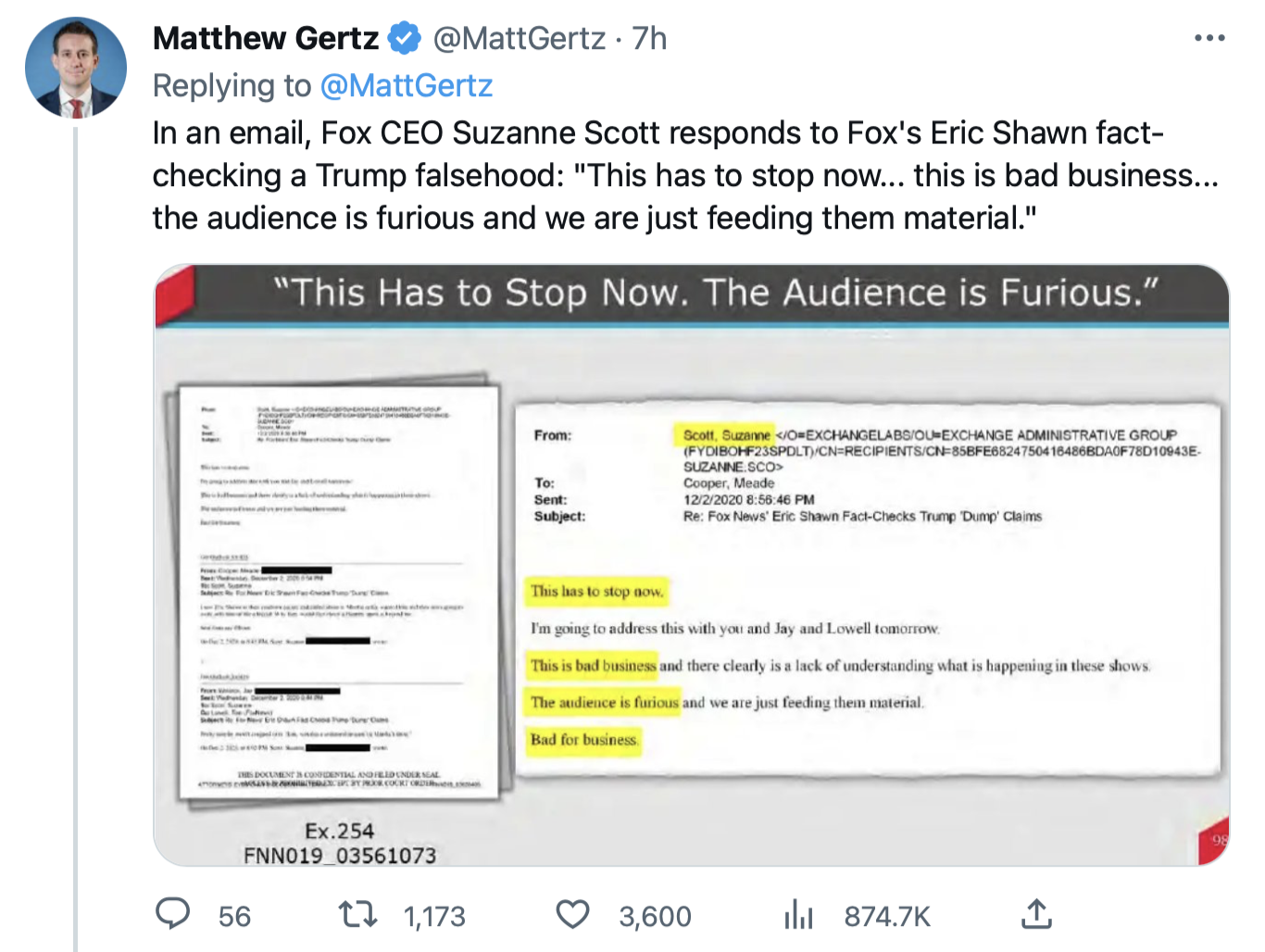Click the @MattGertz handle next to name

tap(520, 38)
